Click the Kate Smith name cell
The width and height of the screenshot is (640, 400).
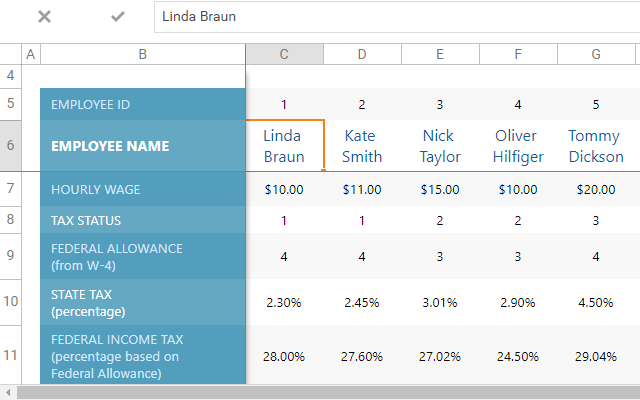point(362,146)
